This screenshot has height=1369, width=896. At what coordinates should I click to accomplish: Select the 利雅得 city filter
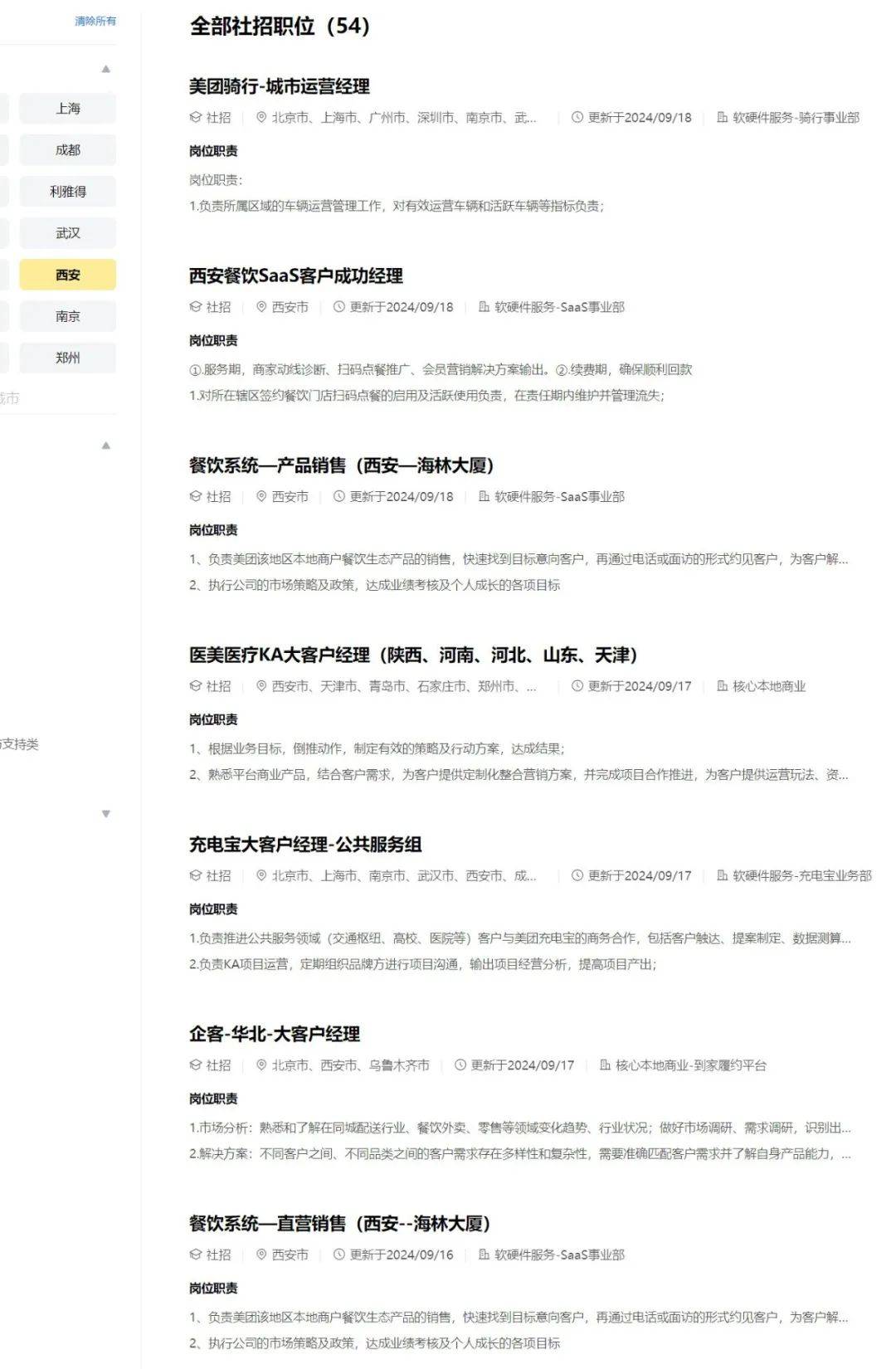click(x=68, y=192)
